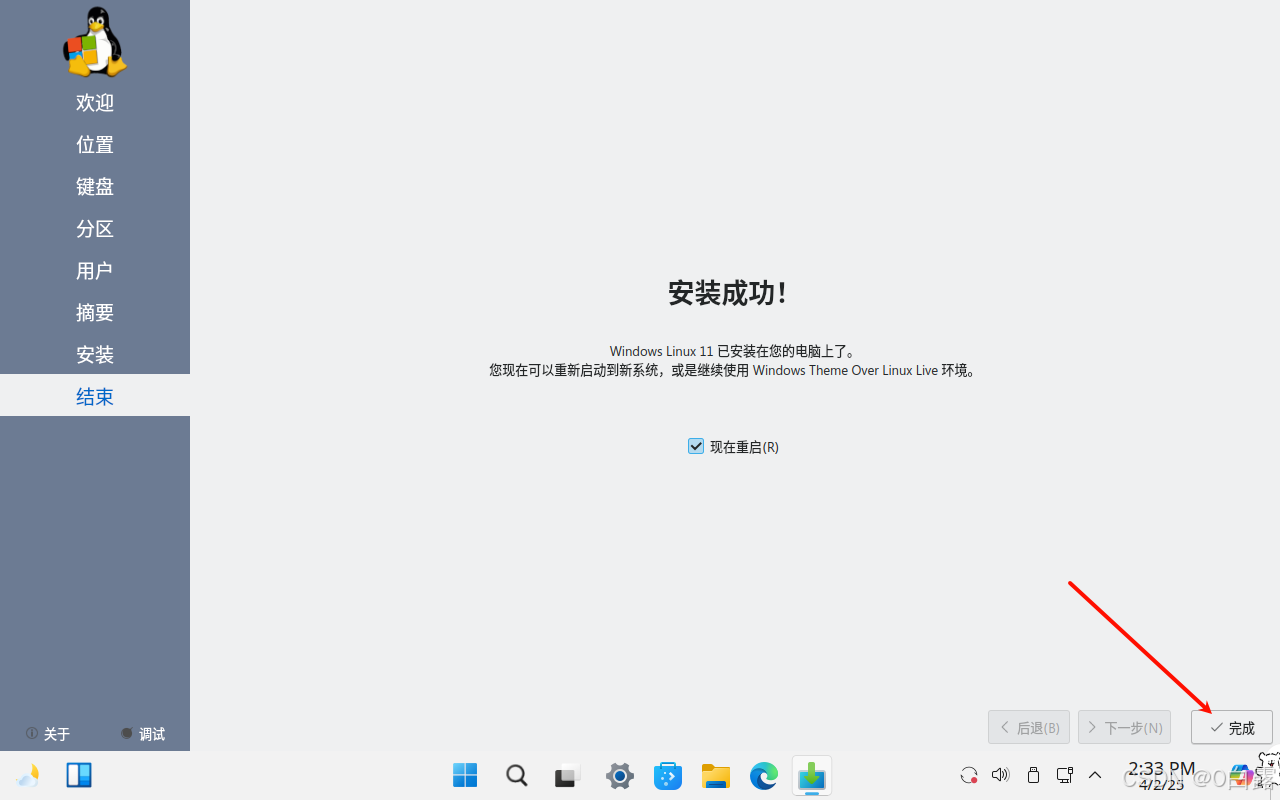Screen dimensions: 1280x800
Task: Select the 位置 step in sidebar
Action: (95, 145)
